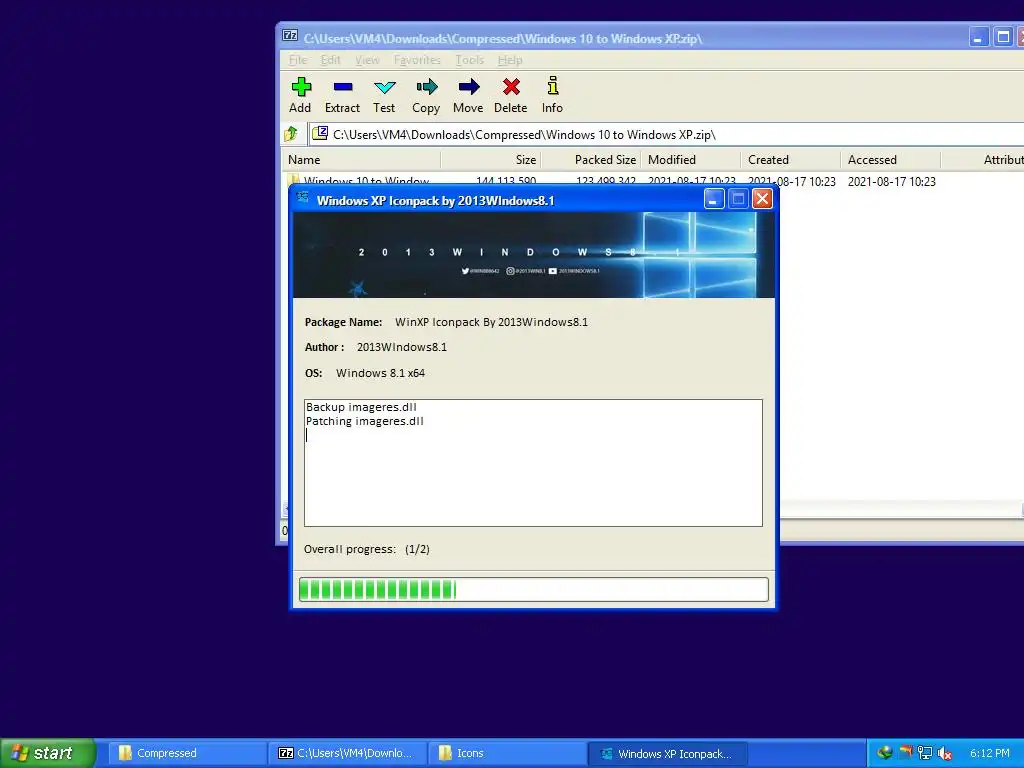Open the Favorites menu in 7-Zip
1024x768 pixels.
coord(417,60)
